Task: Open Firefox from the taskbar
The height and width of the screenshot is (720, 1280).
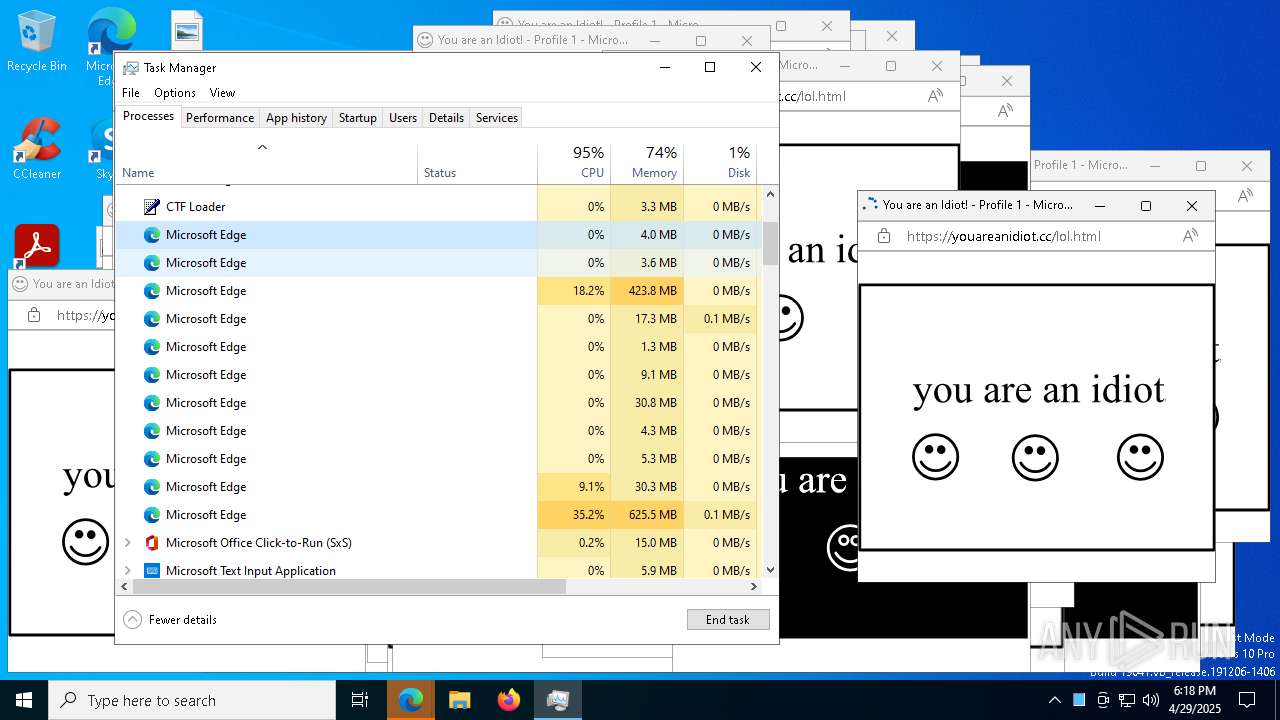Action: tap(509, 700)
